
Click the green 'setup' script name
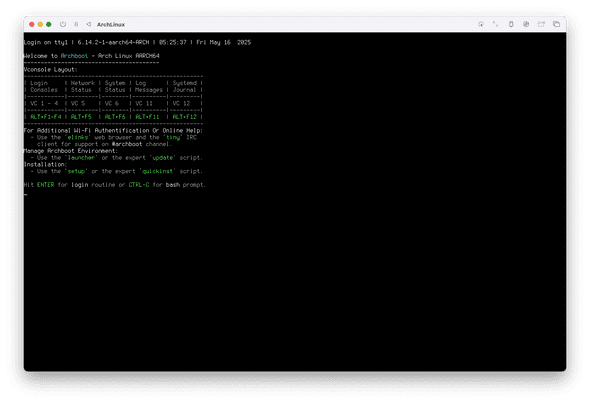click(x=76, y=171)
